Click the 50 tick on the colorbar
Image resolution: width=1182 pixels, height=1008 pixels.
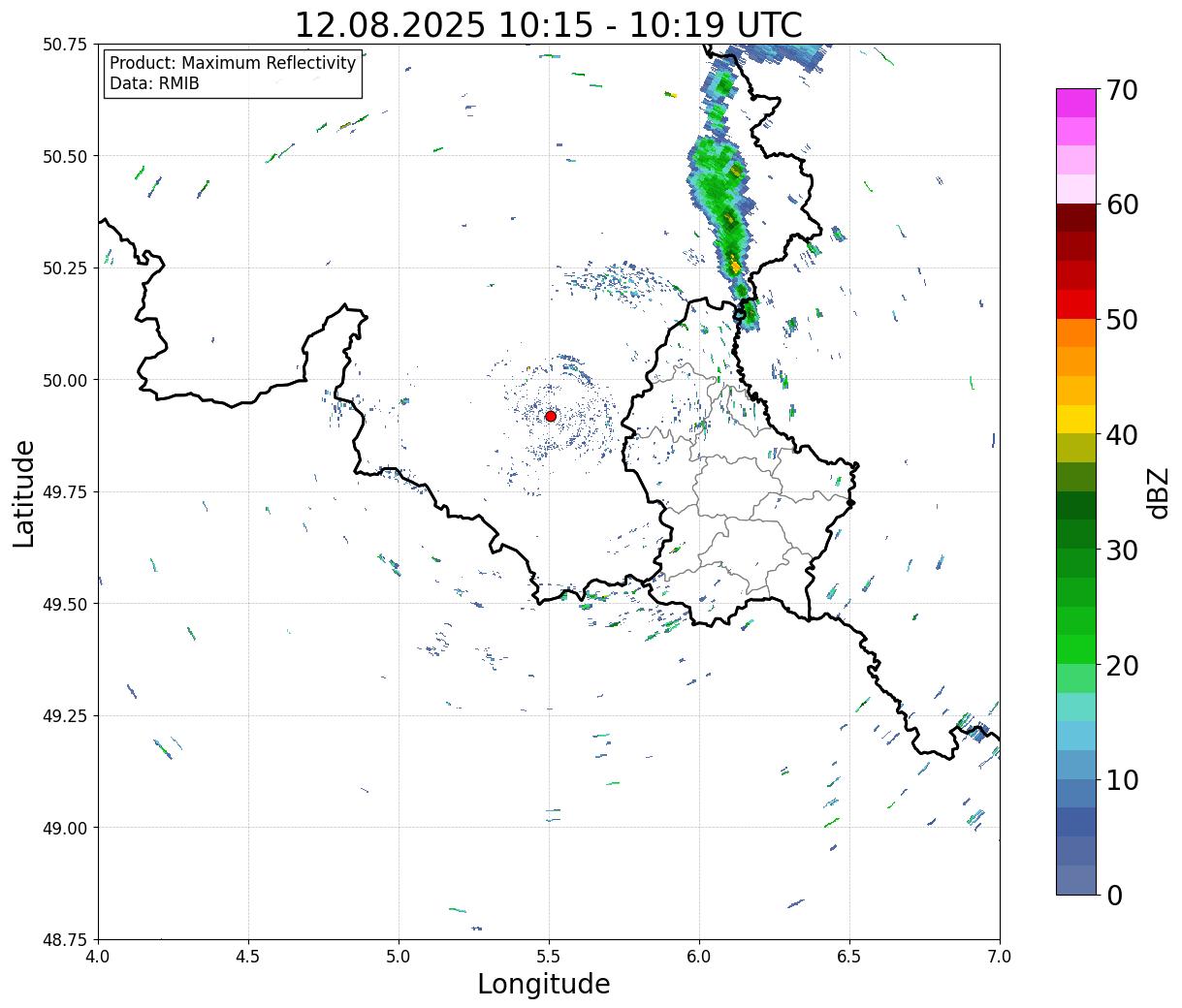point(1121,320)
